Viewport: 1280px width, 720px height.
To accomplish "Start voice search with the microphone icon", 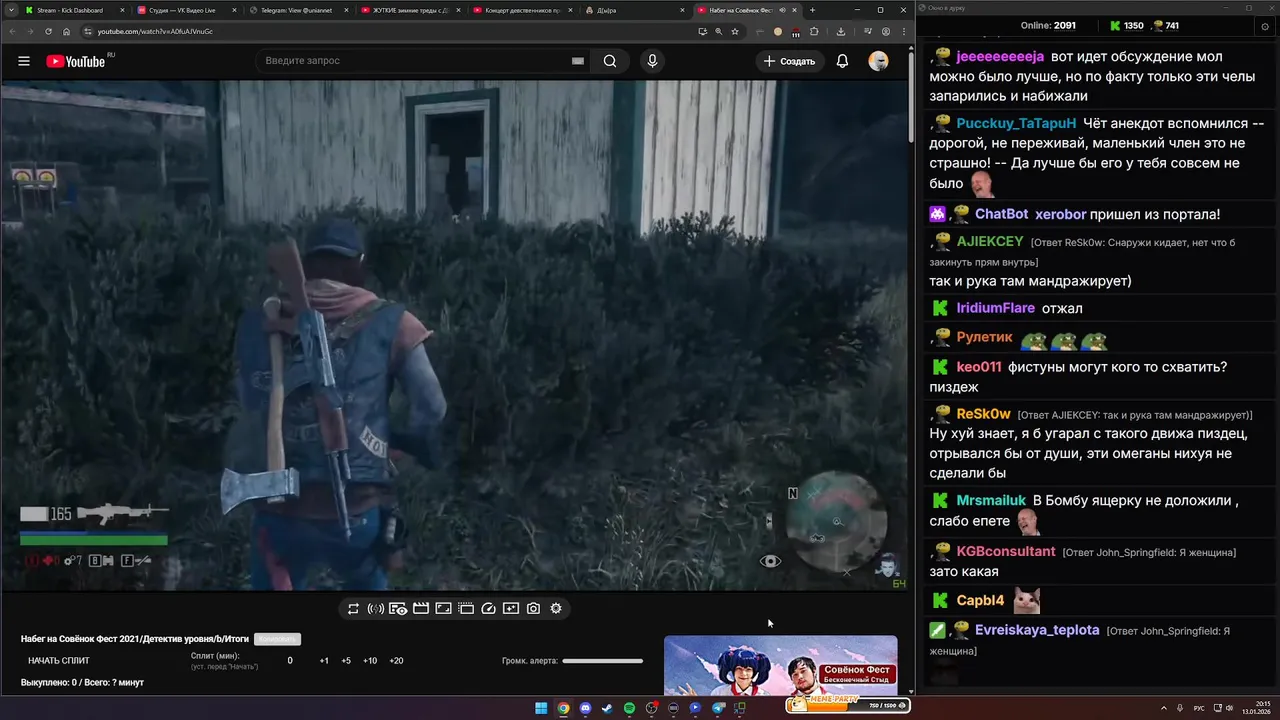I will coord(652,61).
